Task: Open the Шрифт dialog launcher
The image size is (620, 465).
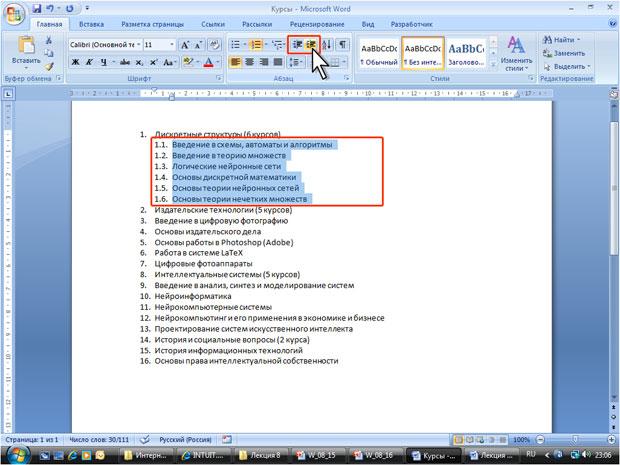Action: pos(219,78)
